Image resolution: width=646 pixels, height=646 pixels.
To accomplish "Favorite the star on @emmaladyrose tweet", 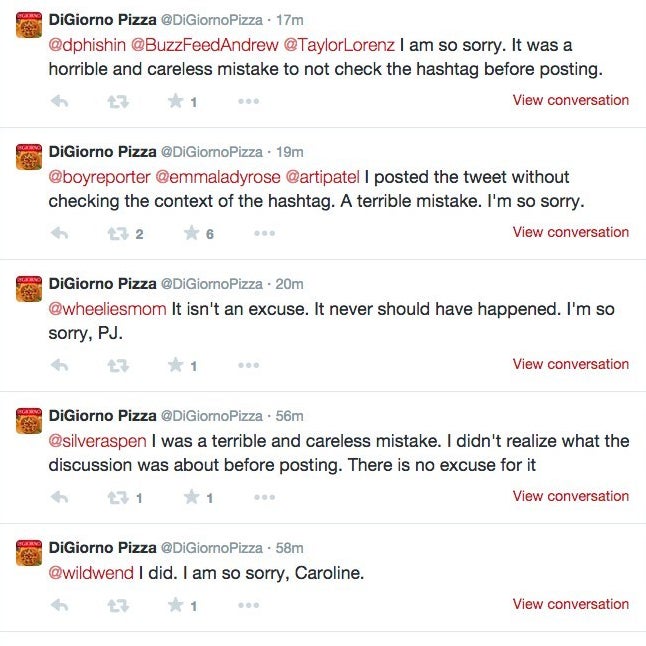I will click(192, 233).
